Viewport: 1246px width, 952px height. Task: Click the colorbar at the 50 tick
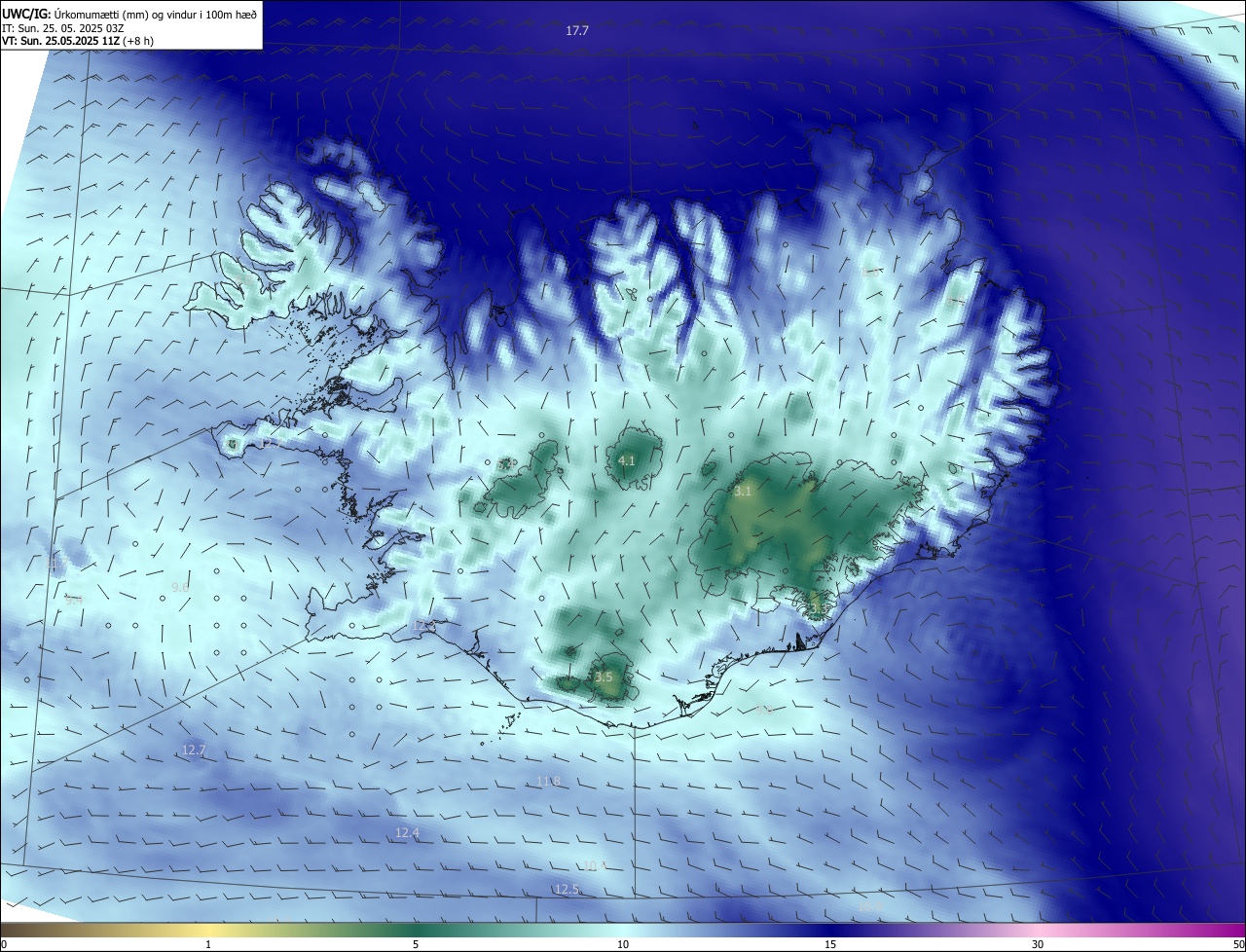[x=1238, y=944]
